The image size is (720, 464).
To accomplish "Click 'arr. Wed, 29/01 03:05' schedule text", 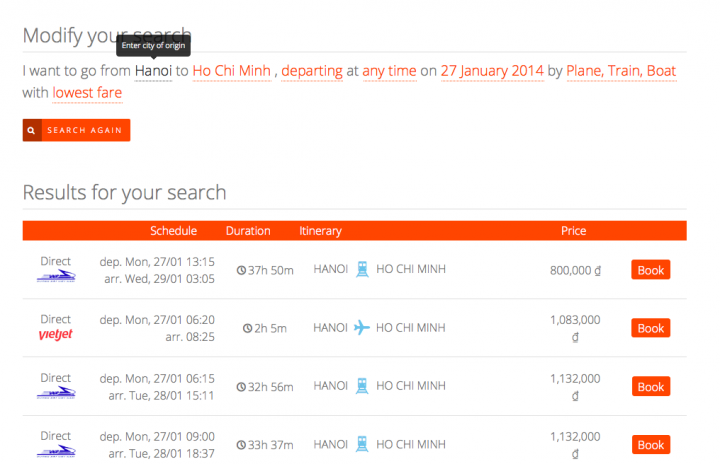I will [159, 279].
